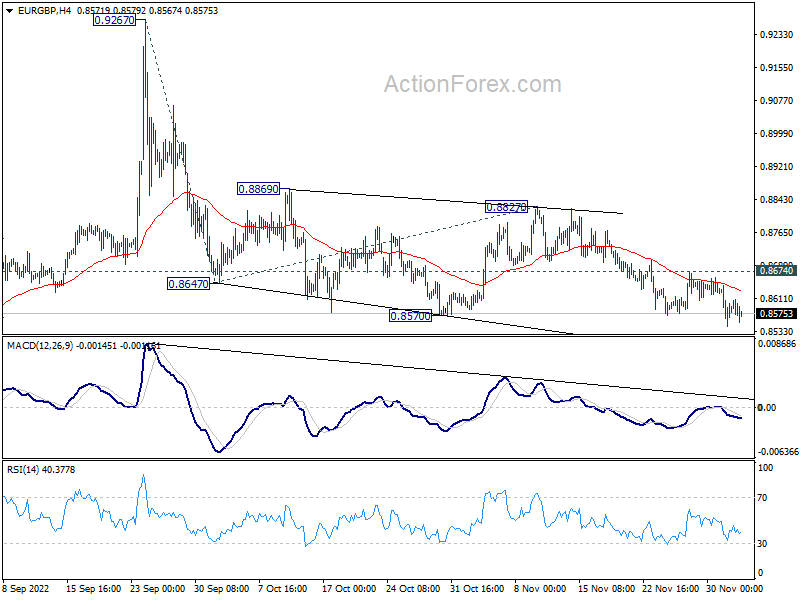The image size is (800, 600).
Task: Click the MACD -0.006366 scale value
Action: click(x=778, y=452)
